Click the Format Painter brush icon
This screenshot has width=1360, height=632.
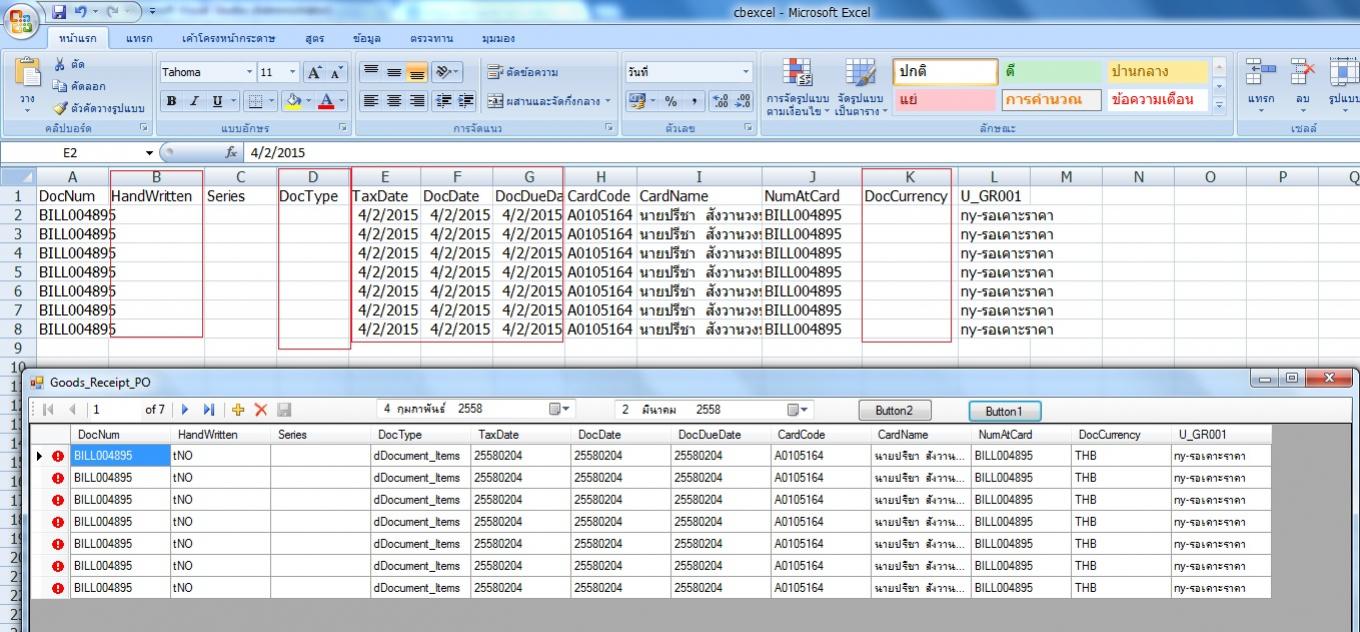pyautogui.click(x=60, y=108)
